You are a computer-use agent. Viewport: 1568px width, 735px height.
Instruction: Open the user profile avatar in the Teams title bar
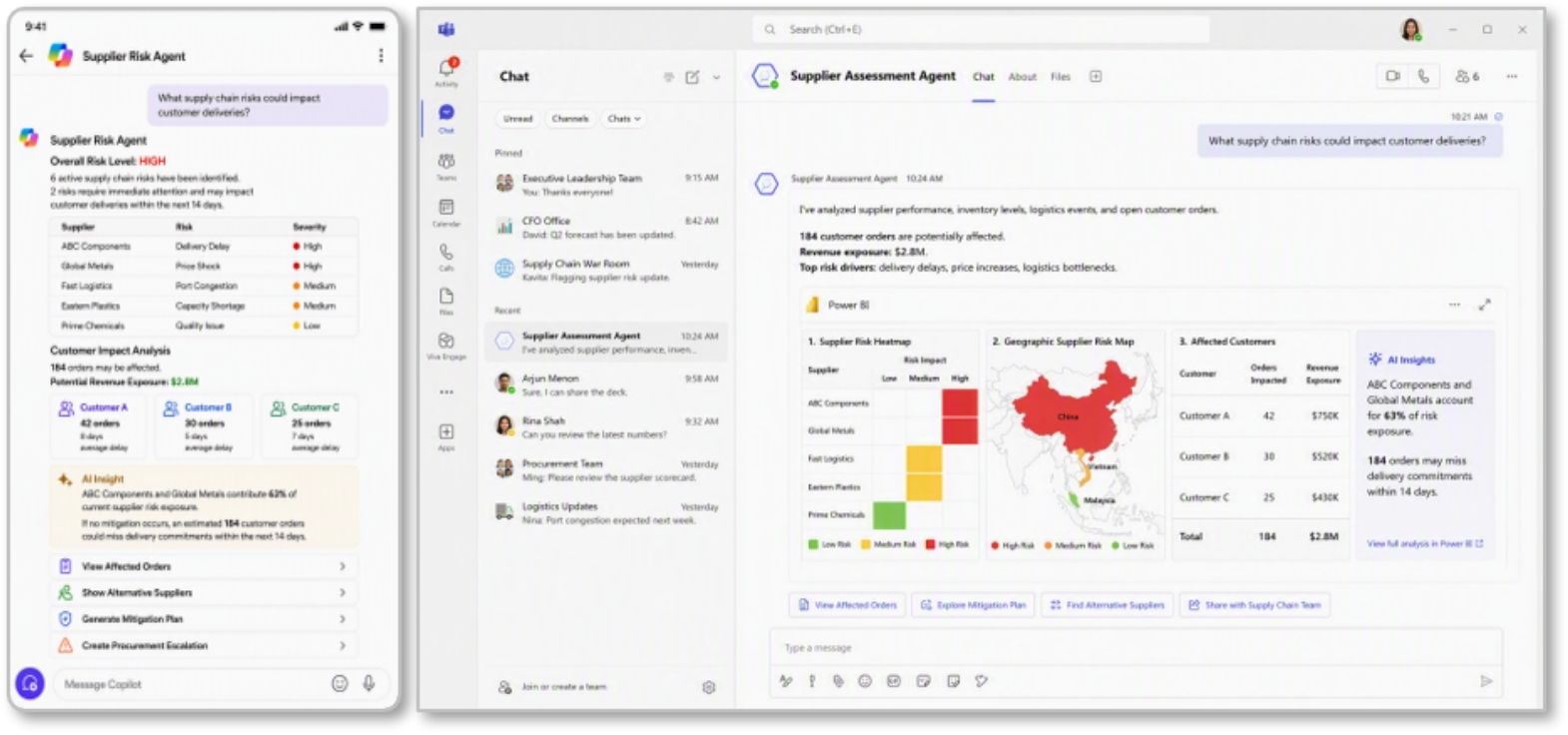coord(1411,30)
